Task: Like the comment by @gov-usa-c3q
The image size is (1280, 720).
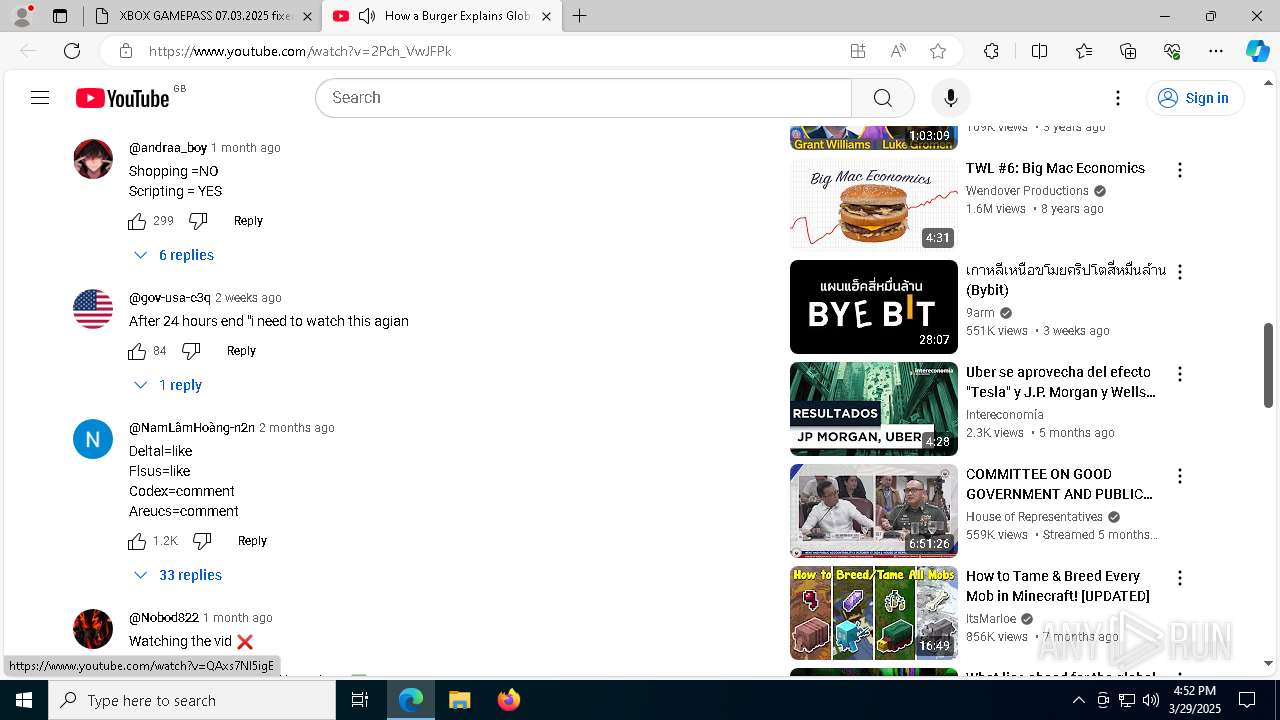Action: pyautogui.click(x=137, y=351)
